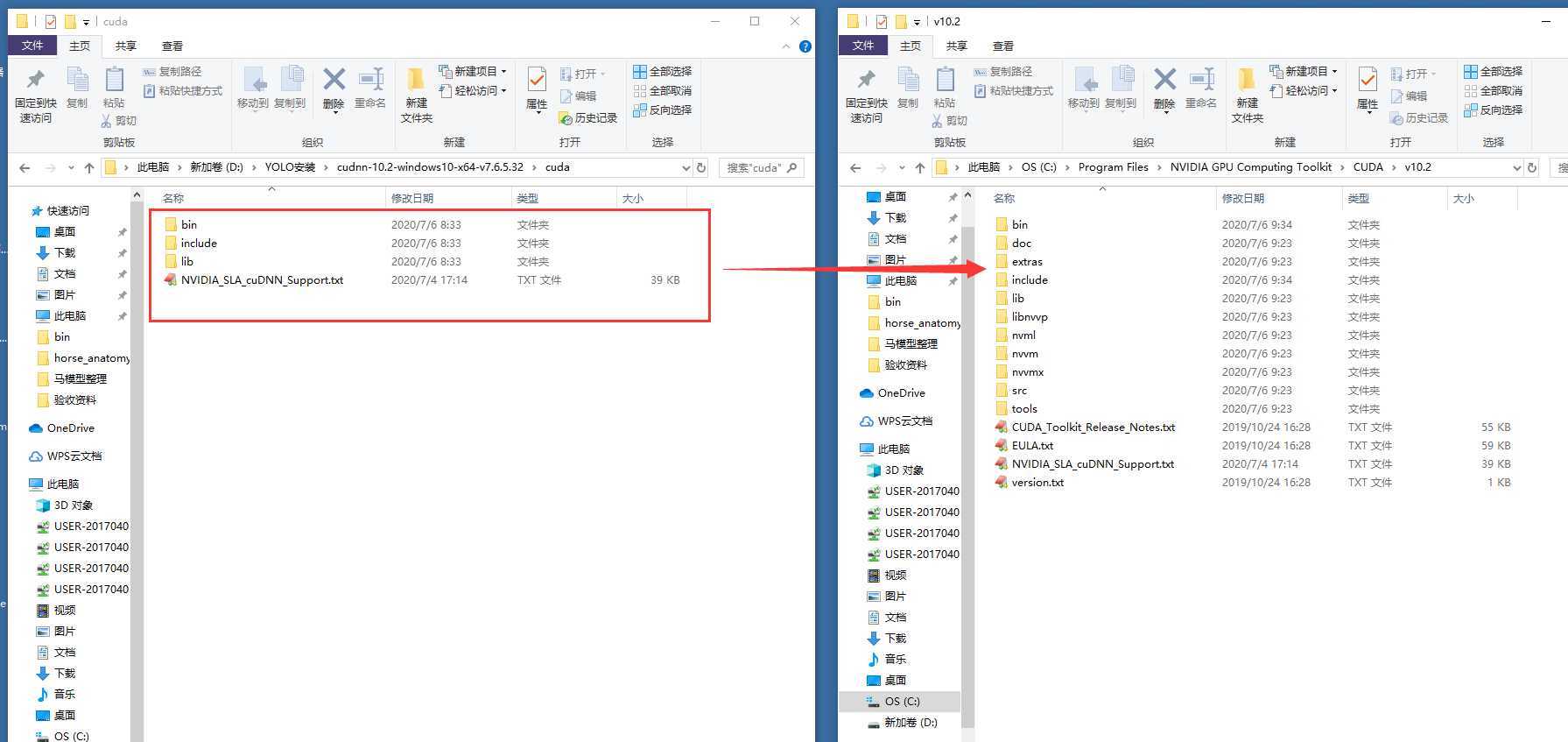Open Easy access (轻松访问) dropdown in v10.2 window

(1304, 90)
